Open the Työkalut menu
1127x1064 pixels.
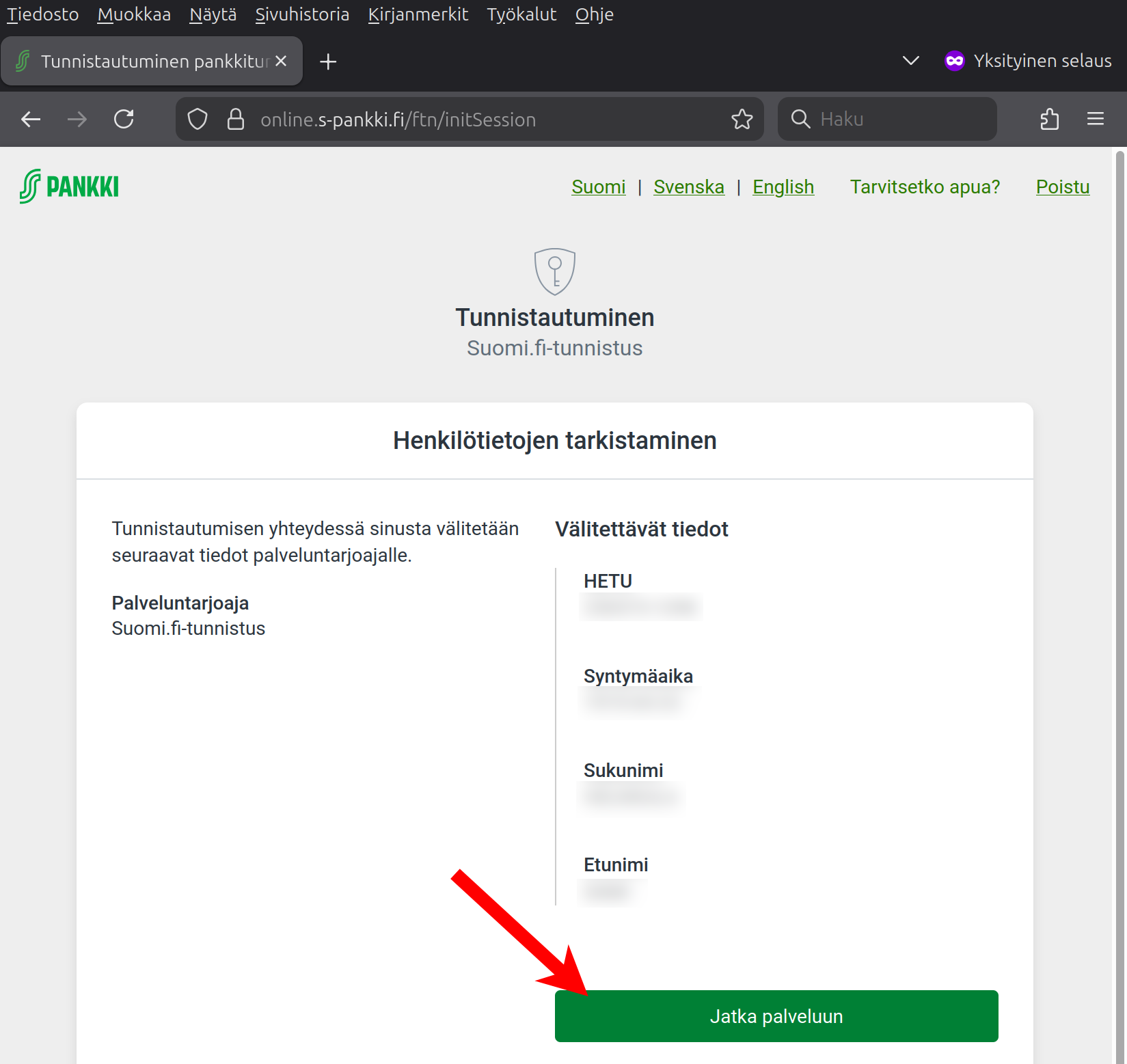tap(521, 14)
